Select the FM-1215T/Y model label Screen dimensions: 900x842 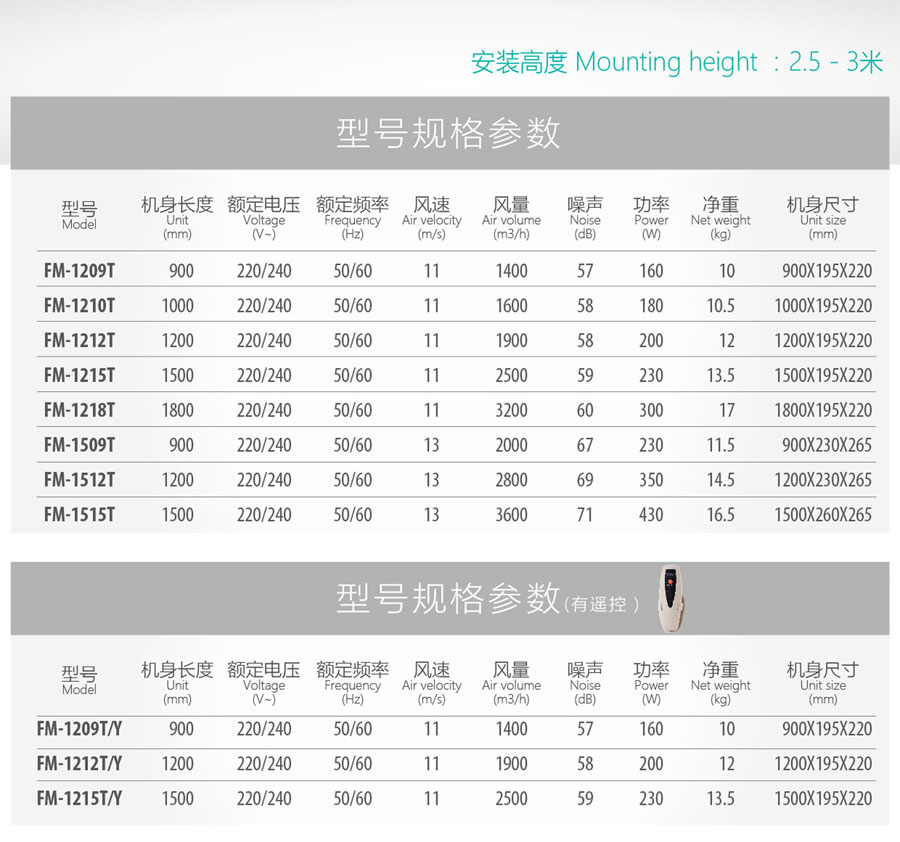pos(79,799)
